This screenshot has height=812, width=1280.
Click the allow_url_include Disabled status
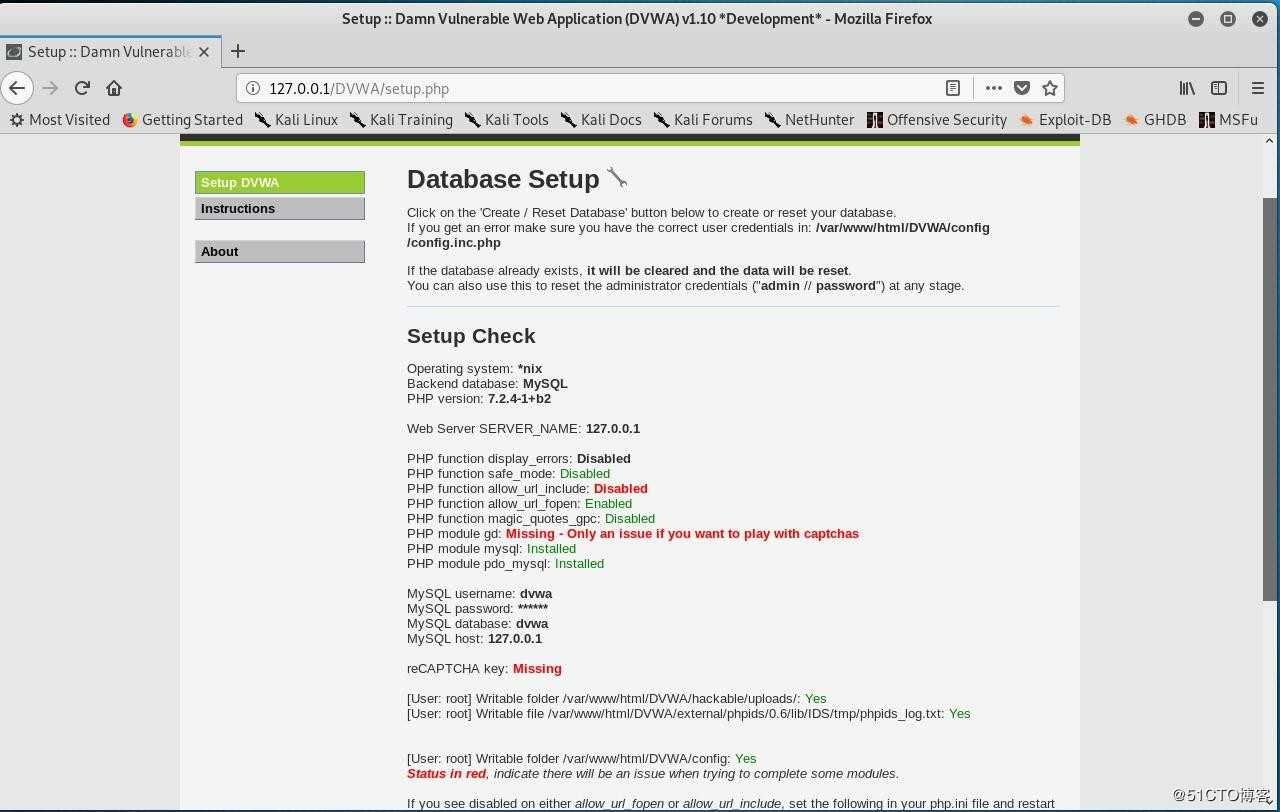[621, 488]
